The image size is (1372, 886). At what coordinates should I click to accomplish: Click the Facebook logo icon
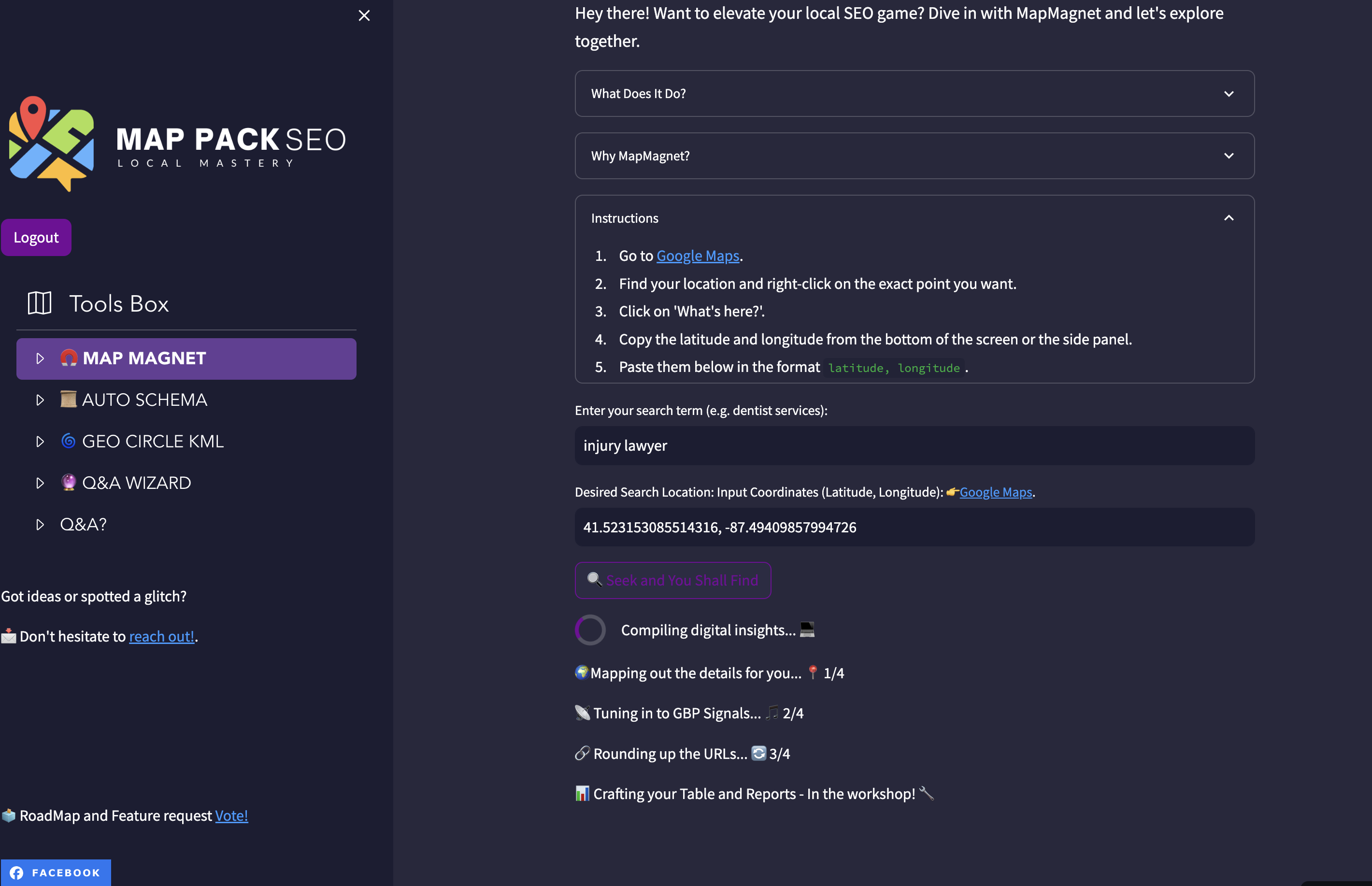coord(17,873)
